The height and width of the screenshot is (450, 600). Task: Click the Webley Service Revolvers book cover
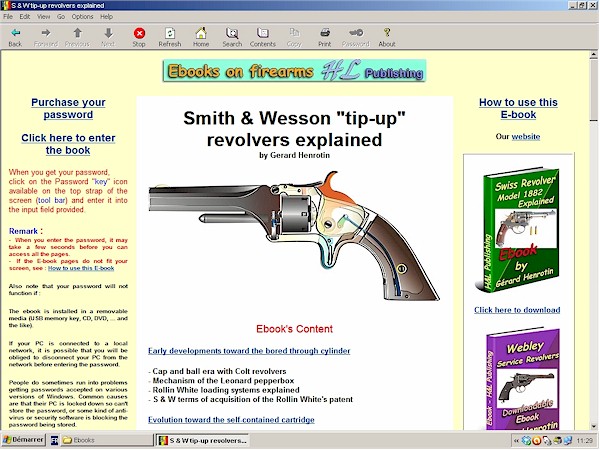click(522, 379)
